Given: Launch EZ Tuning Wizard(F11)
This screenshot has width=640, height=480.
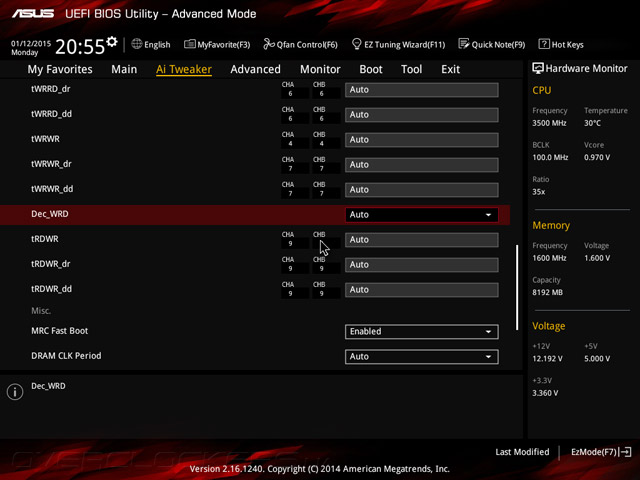Looking at the screenshot, I should coord(398,44).
